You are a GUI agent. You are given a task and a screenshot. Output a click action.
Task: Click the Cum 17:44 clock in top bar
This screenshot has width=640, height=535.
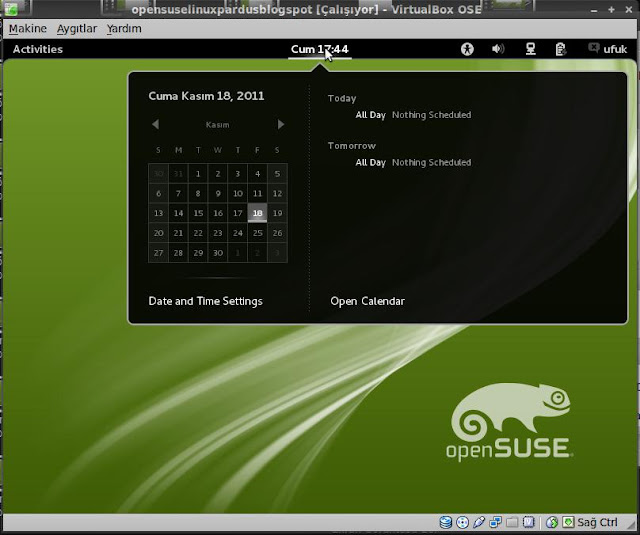[x=320, y=49]
